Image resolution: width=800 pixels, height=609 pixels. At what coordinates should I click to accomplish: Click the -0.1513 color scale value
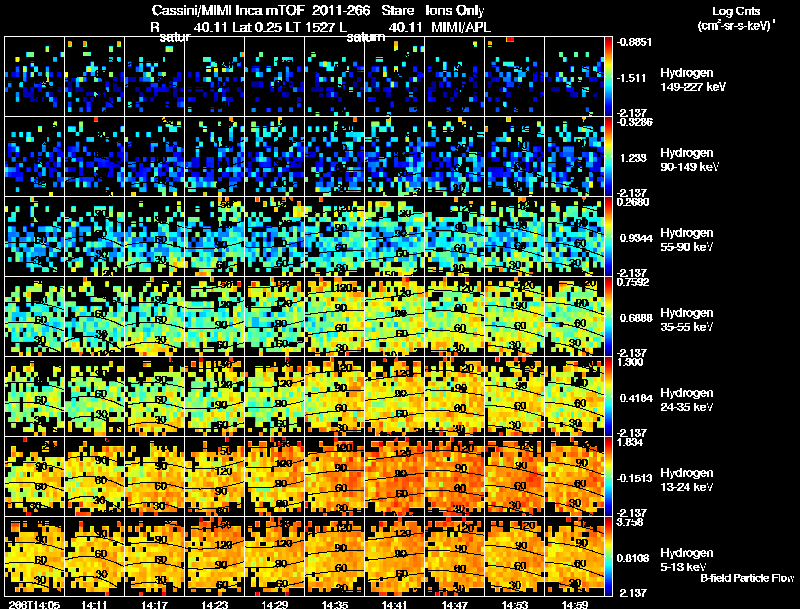pos(634,478)
